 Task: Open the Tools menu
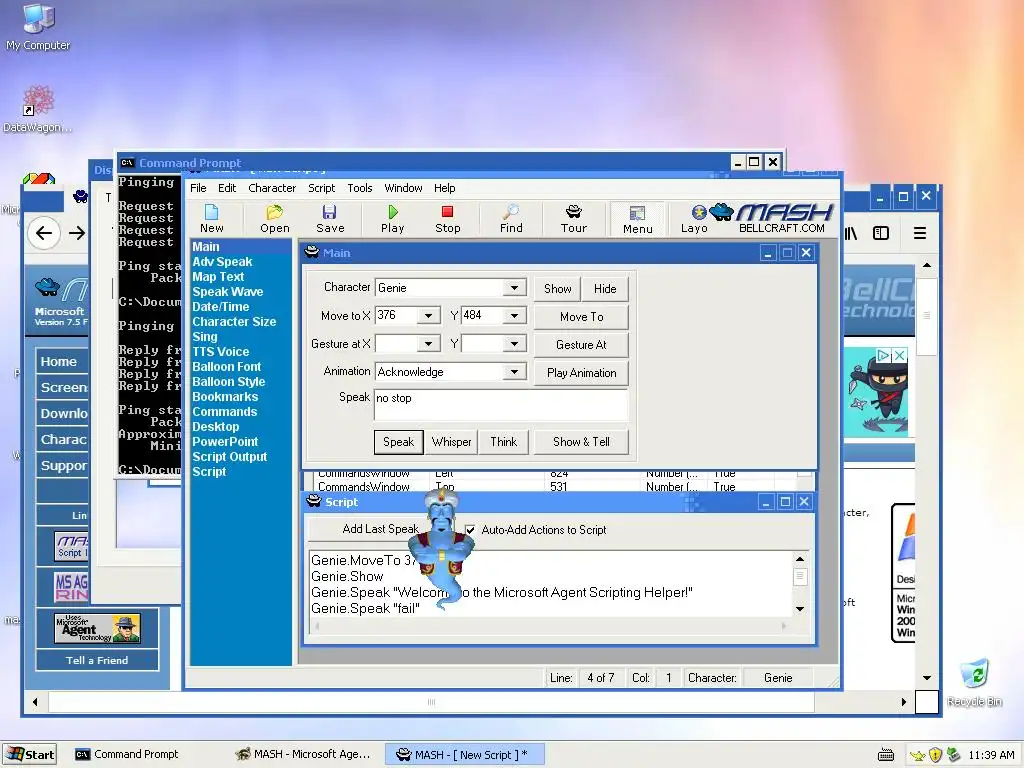coord(360,188)
